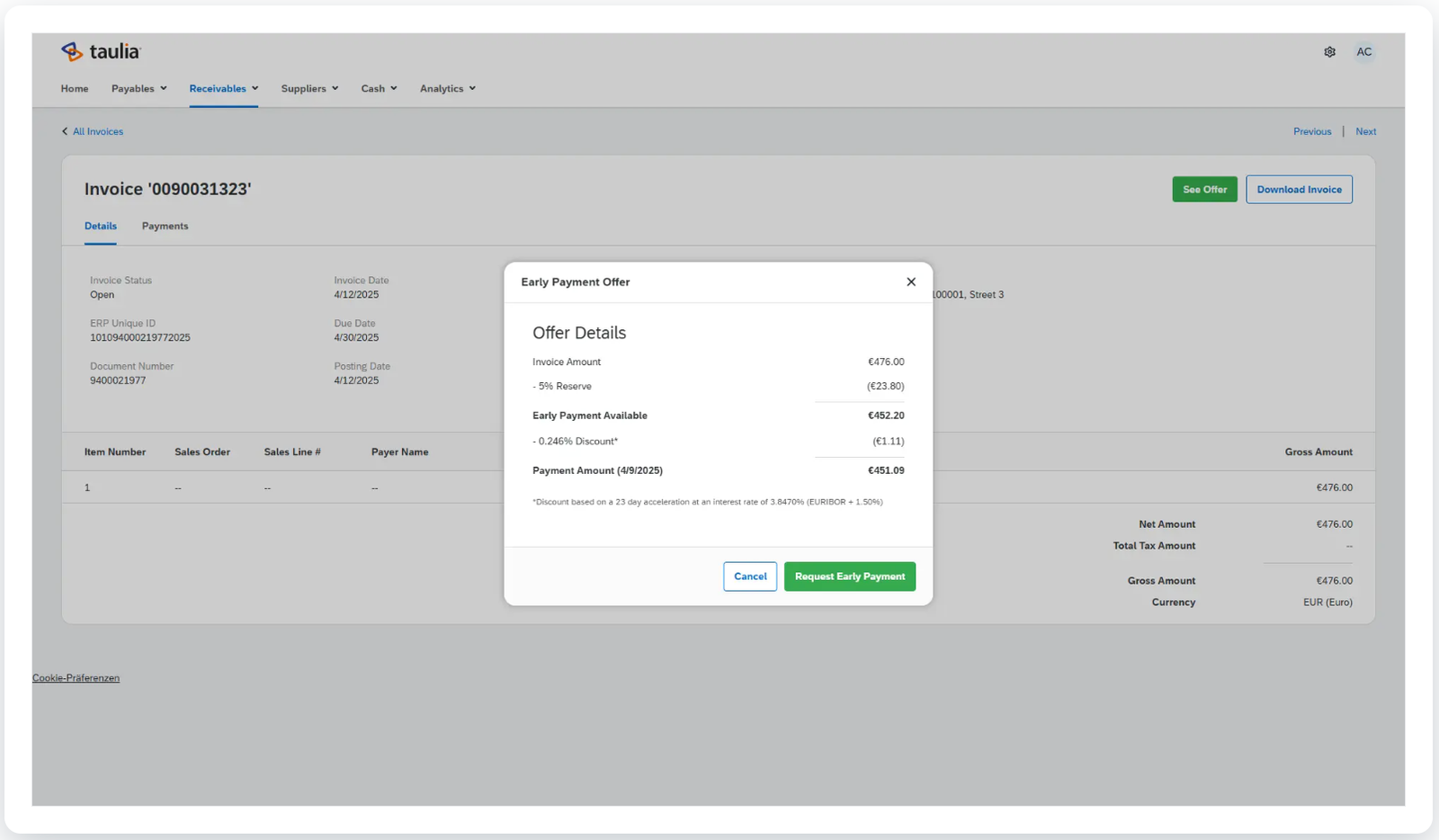The width and height of the screenshot is (1439, 840).
Task: Navigate to the Next invoice
Action: [1365, 132]
